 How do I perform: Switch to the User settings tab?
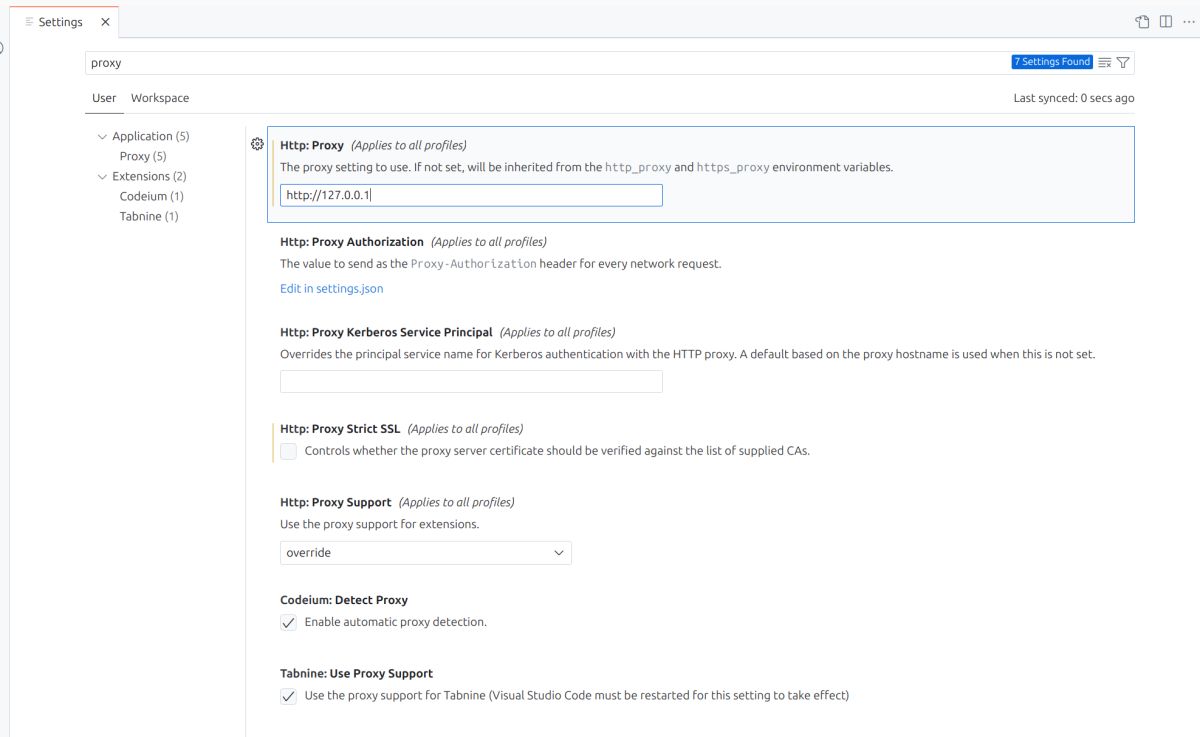[x=104, y=98]
